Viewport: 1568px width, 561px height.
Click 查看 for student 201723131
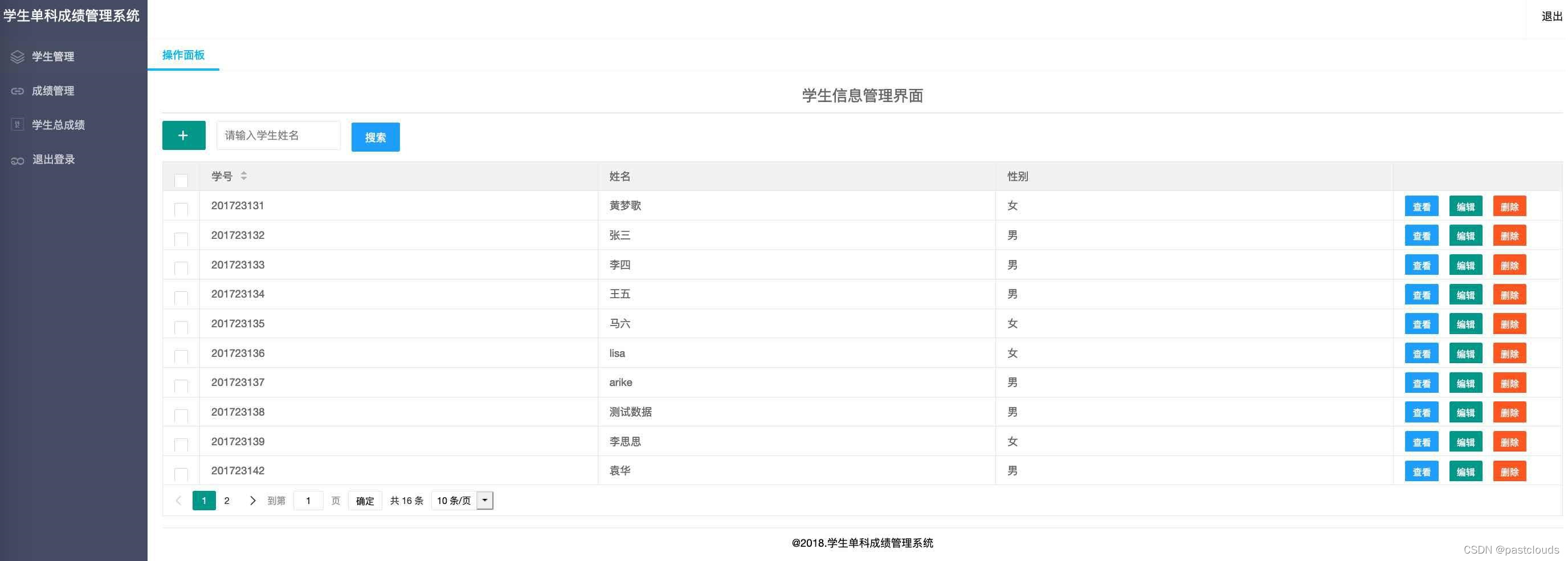[1422, 206]
